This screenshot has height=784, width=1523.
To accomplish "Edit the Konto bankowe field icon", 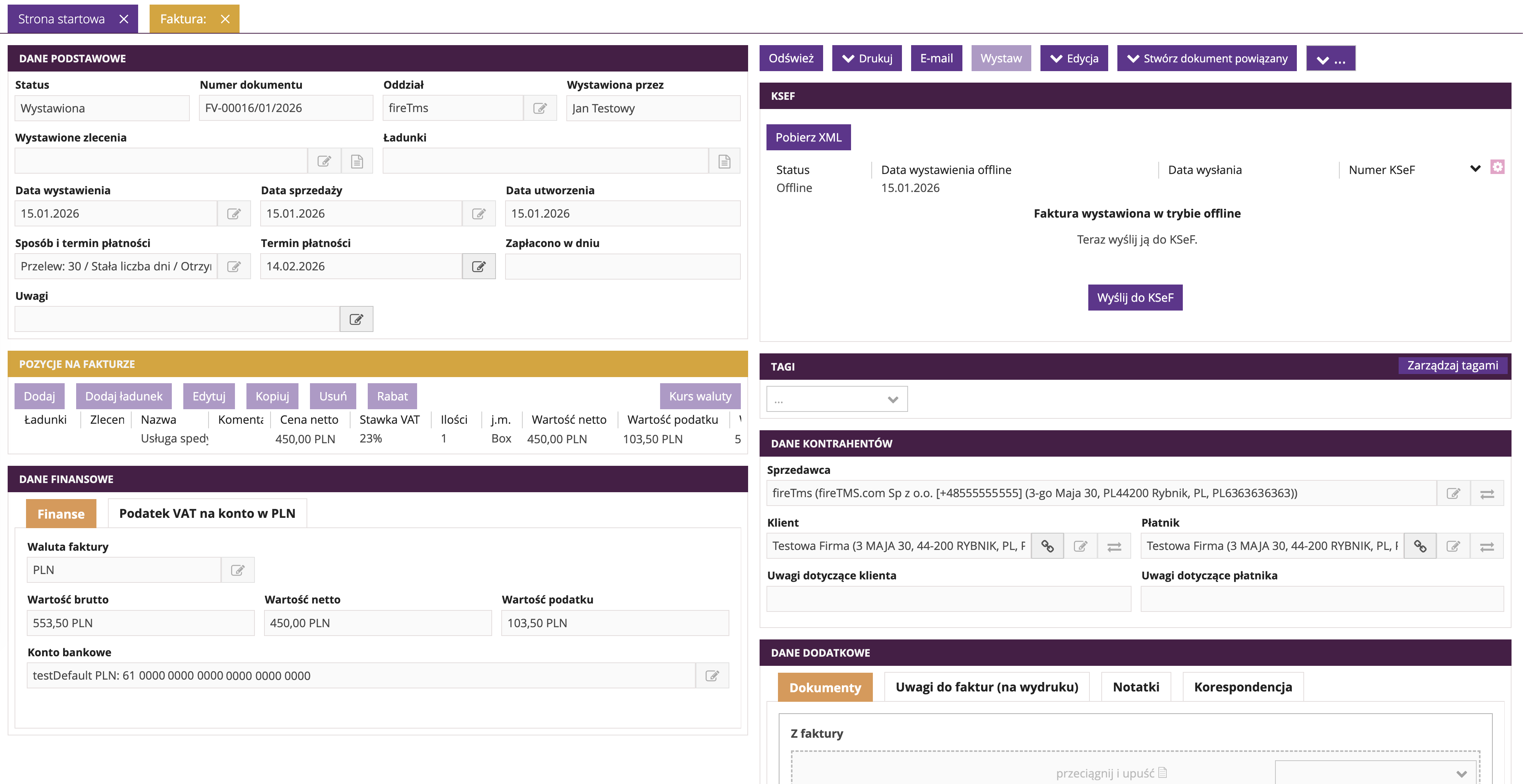I will point(712,676).
